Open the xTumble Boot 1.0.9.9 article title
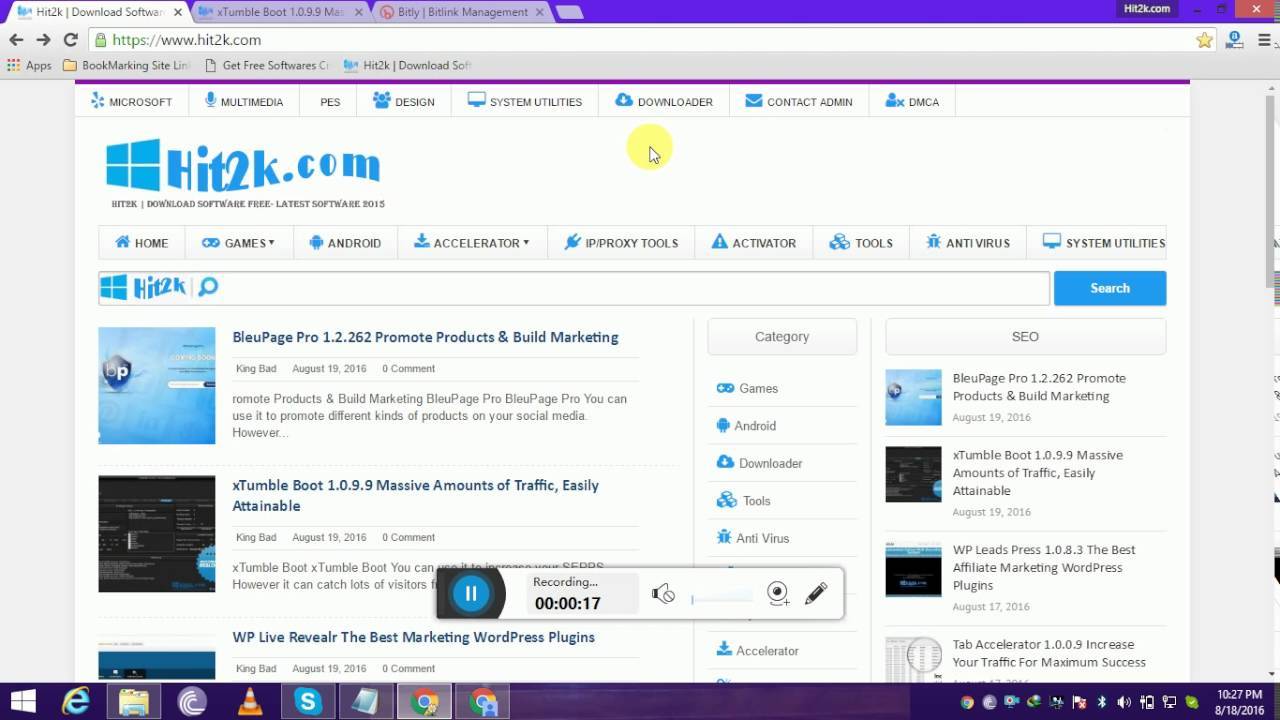Viewport: 1280px width, 720px height. [415, 495]
